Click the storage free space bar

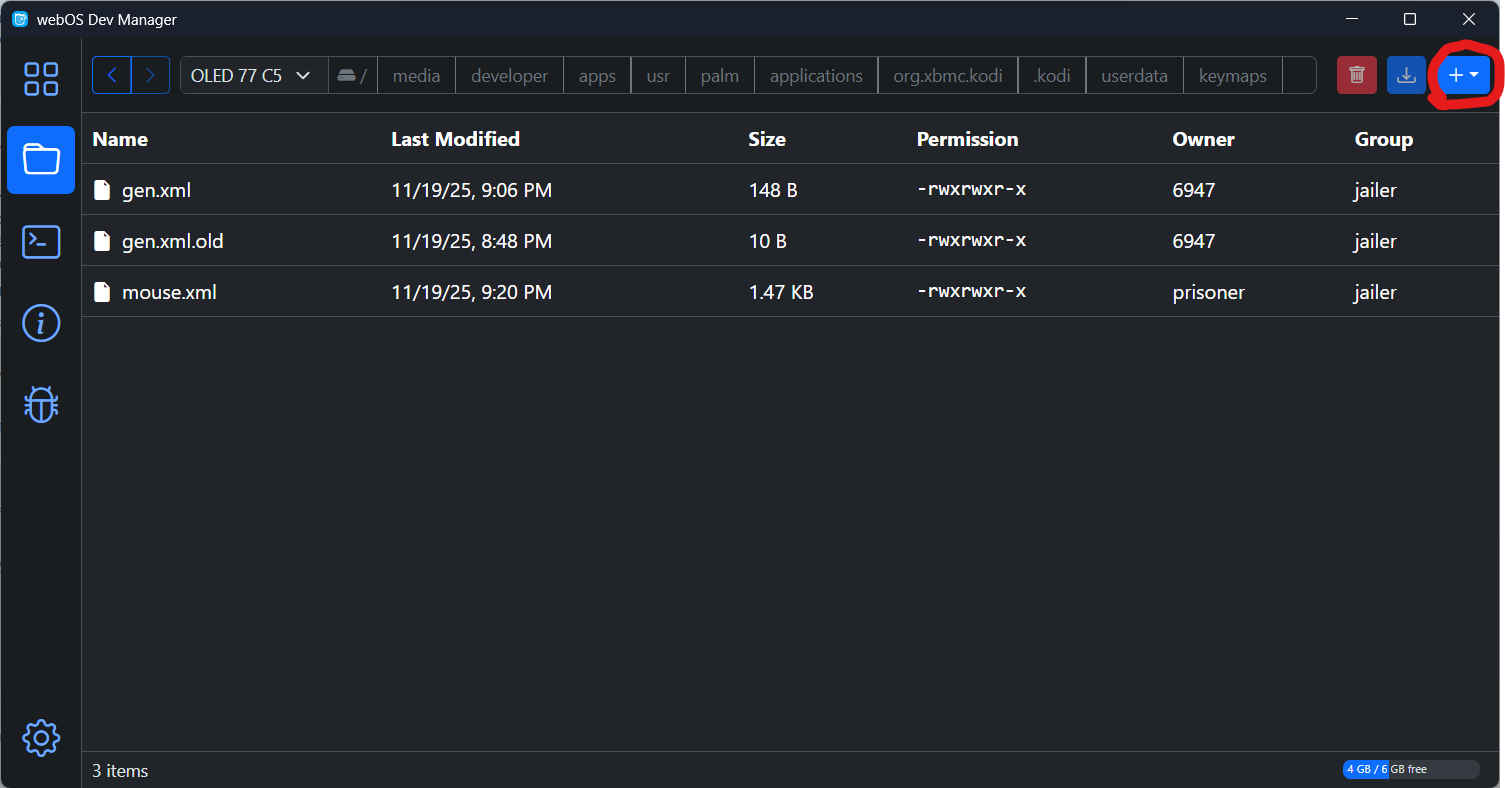pyautogui.click(x=1410, y=769)
